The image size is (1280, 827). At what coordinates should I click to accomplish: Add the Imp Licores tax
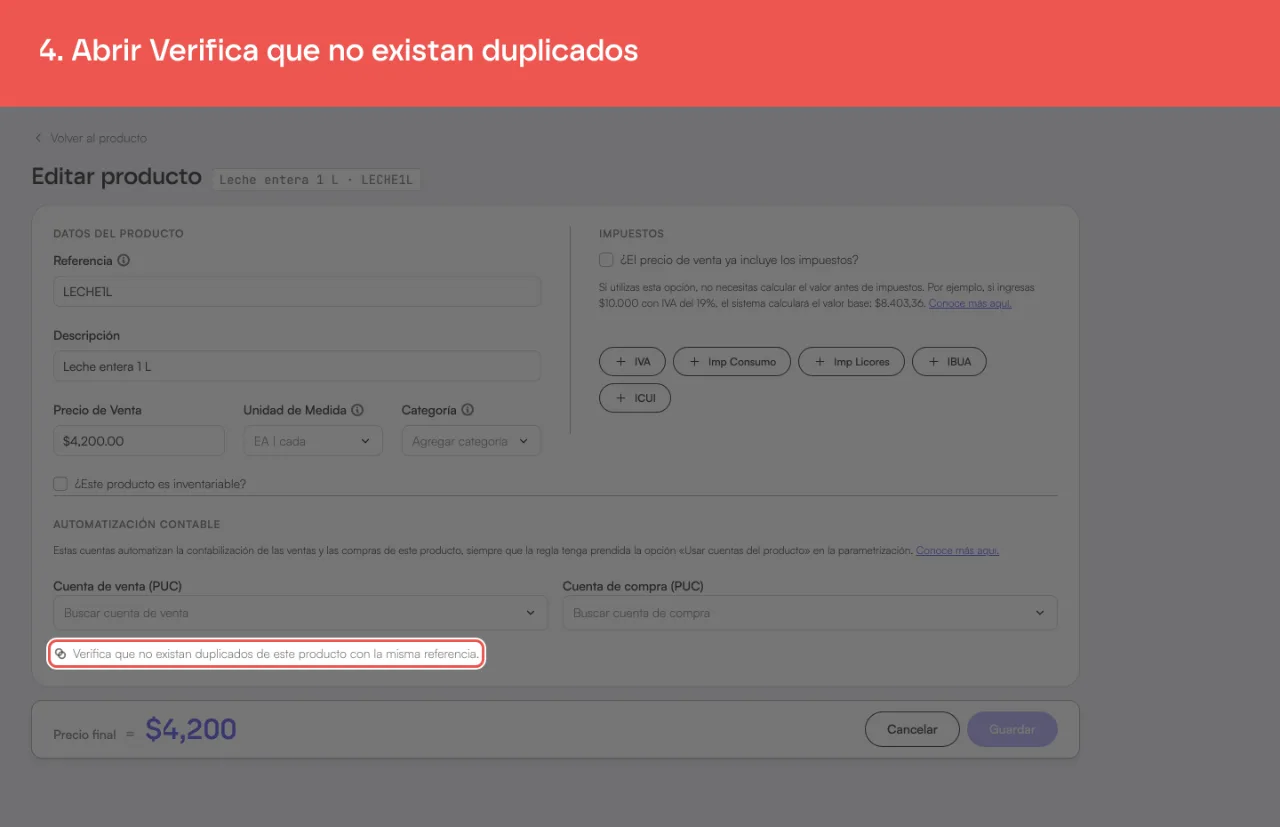[851, 361]
